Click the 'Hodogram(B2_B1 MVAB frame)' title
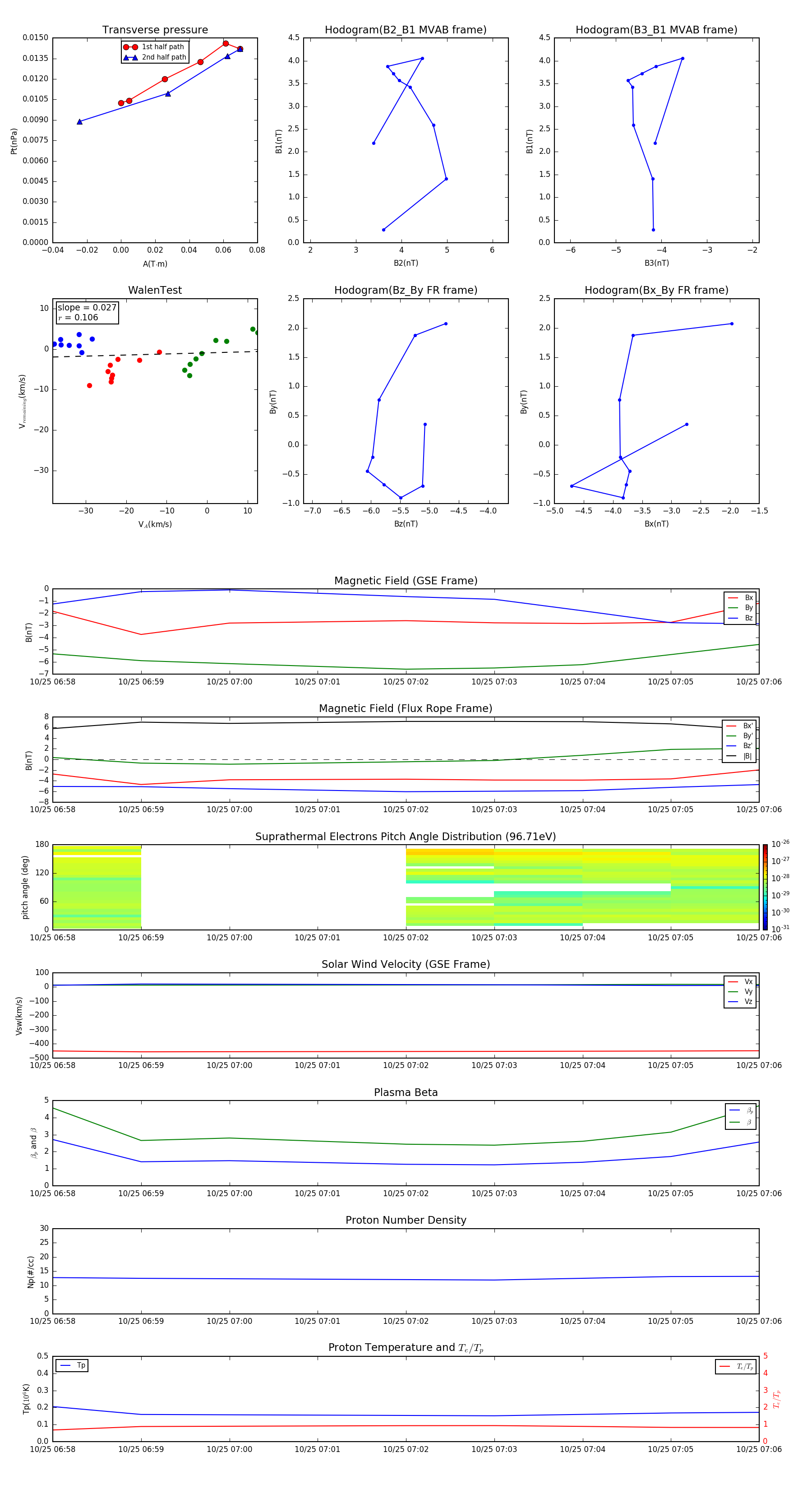 click(406, 30)
